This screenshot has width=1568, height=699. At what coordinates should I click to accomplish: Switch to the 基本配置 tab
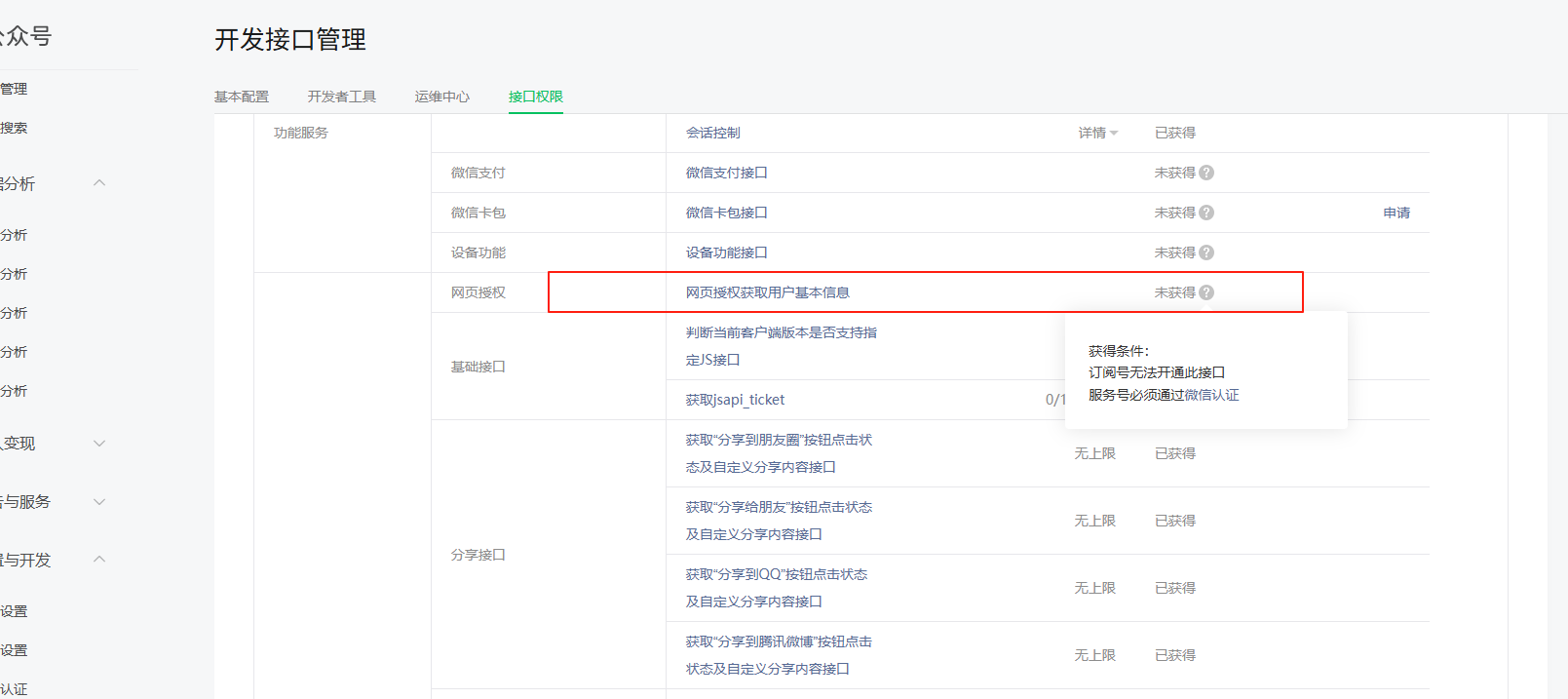[242, 97]
